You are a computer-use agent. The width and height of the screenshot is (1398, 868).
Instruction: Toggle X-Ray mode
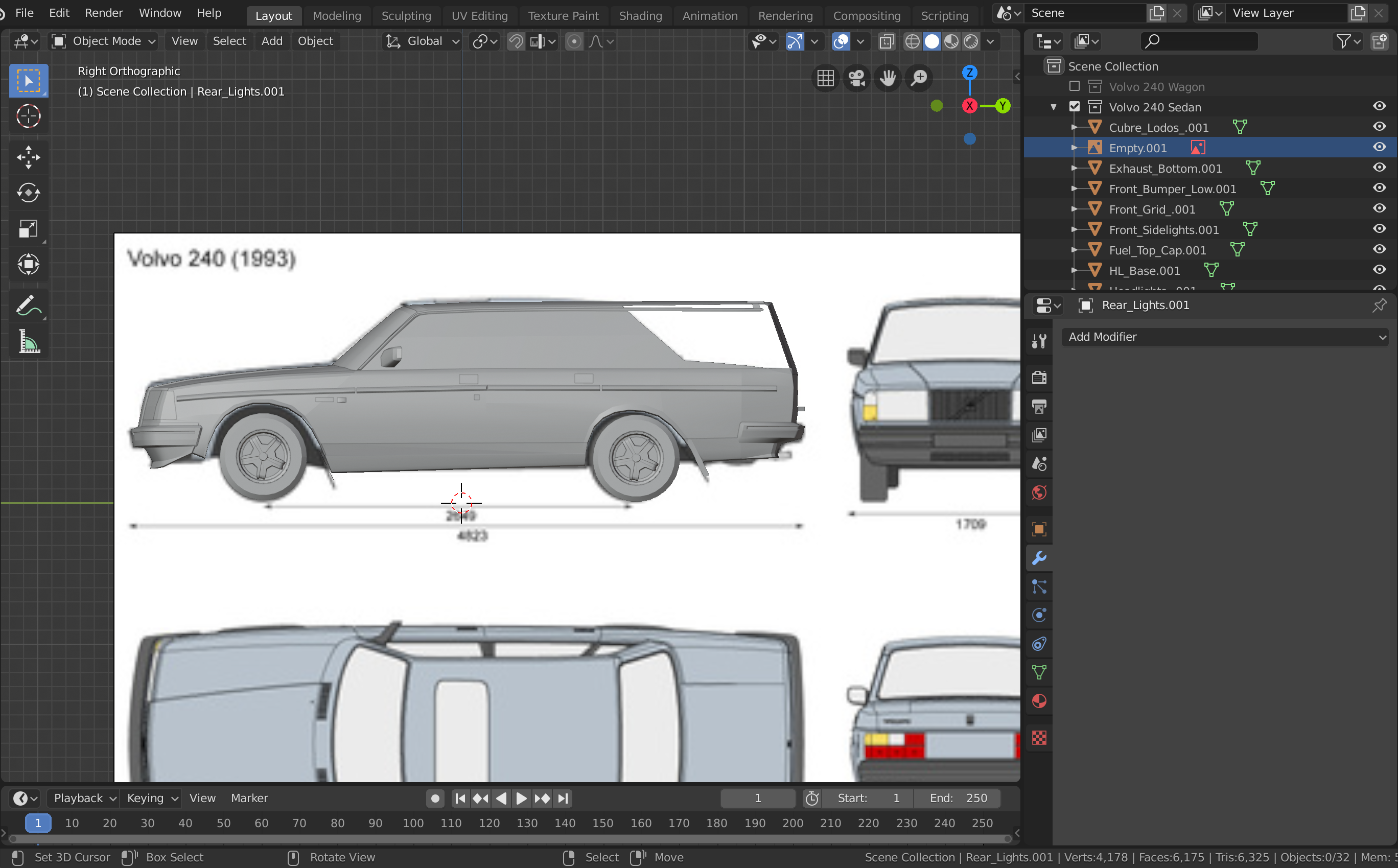coord(887,41)
